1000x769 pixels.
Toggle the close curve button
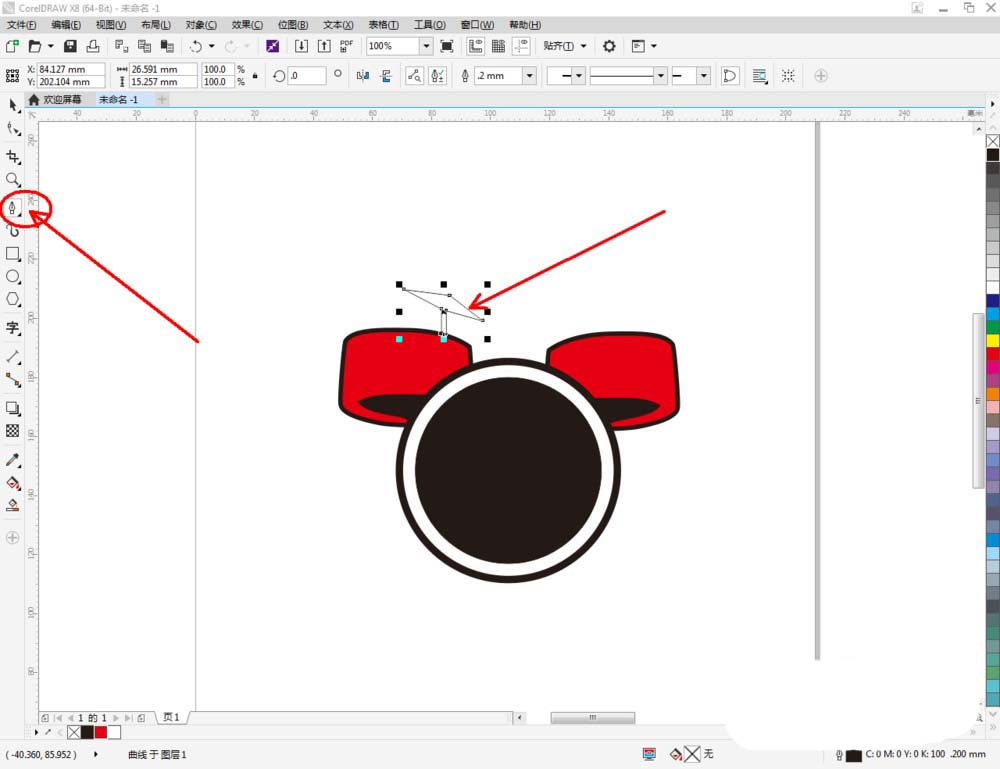[x=729, y=76]
